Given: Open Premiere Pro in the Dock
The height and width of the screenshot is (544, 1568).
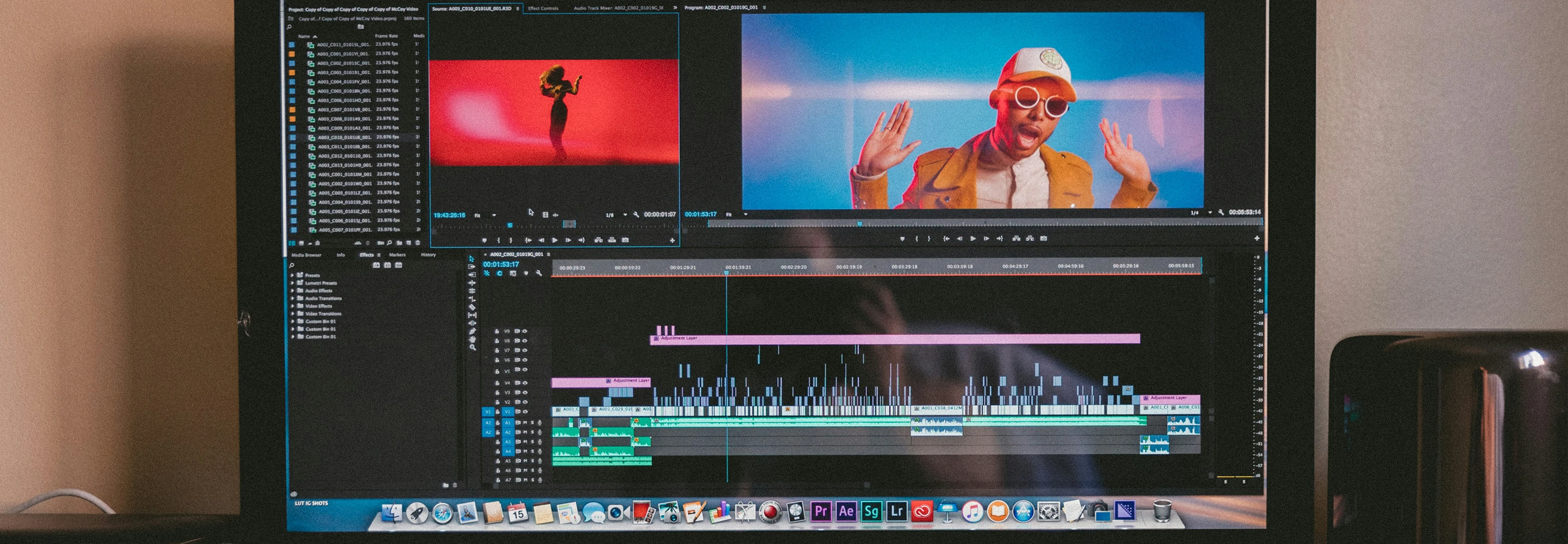Looking at the screenshot, I should [x=820, y=511].
